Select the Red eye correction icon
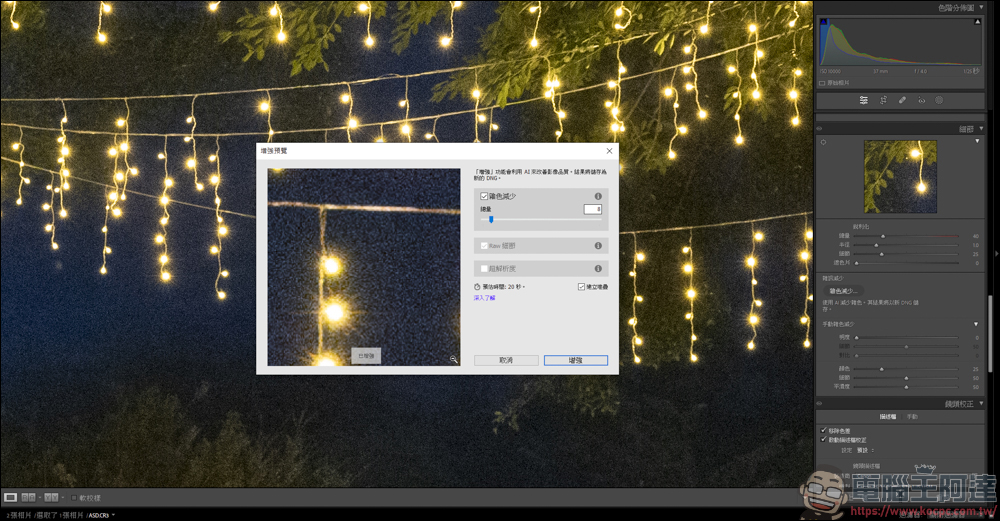The height and width of the screenshot is (521, 1000). 921,100
